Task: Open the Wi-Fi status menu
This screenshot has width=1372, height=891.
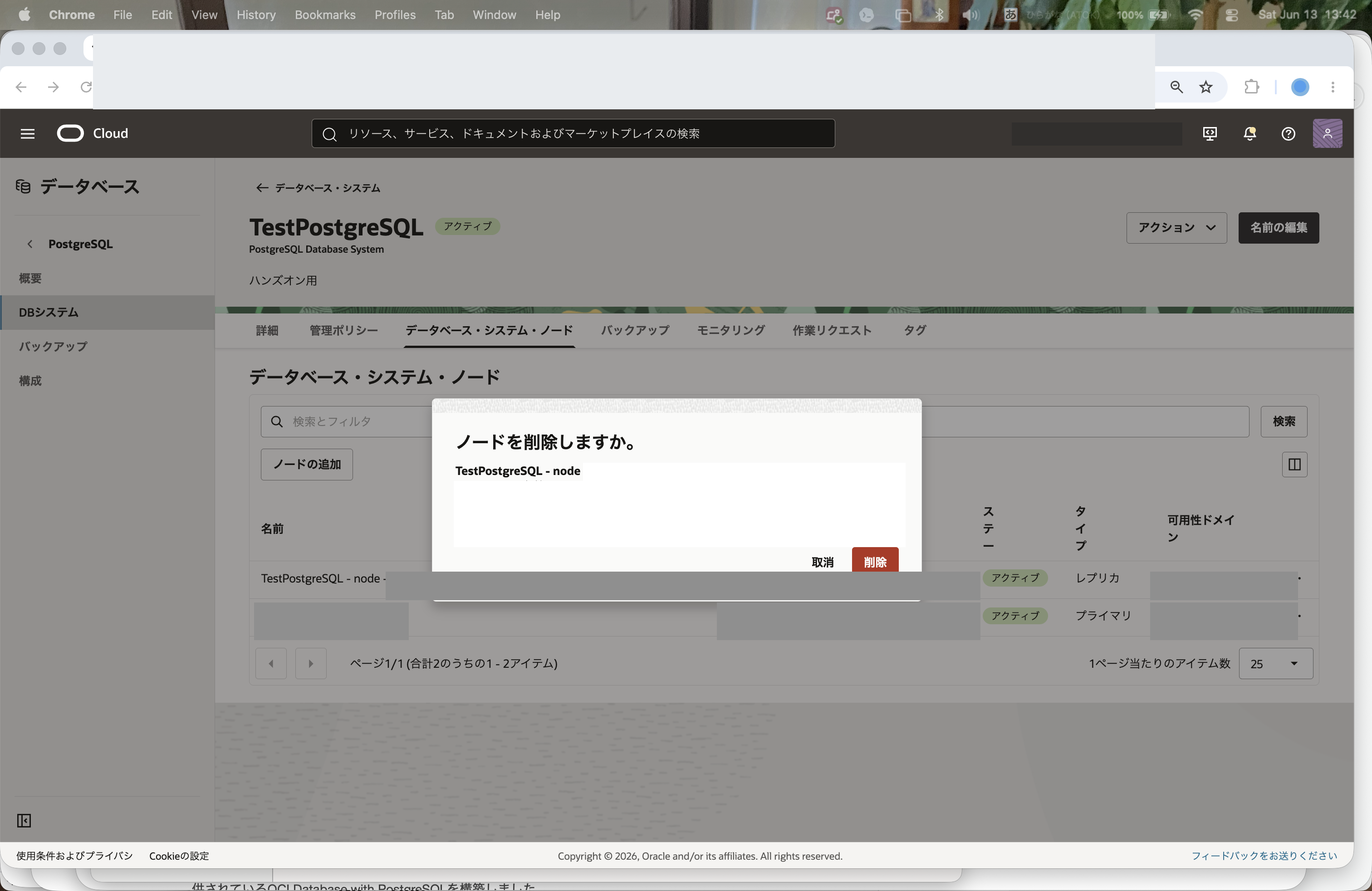Action: click(1195, 15)
